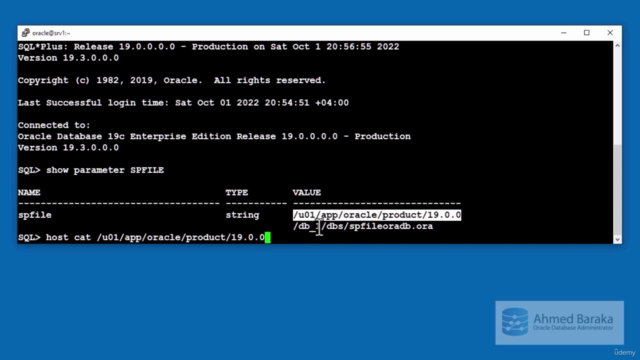Click the green cursor at command prompt
Image resolution: width=640 pixels, height=360 pixels.
(268, 238)
